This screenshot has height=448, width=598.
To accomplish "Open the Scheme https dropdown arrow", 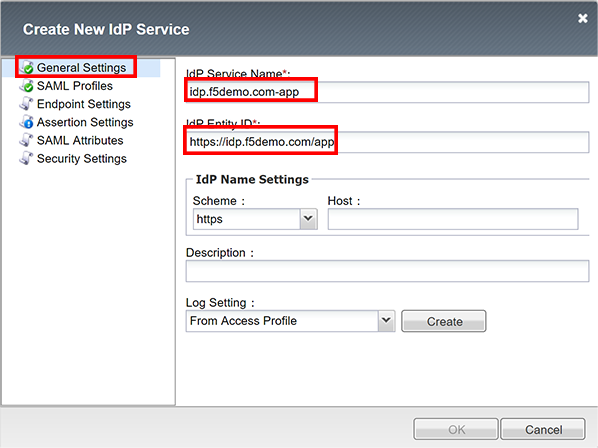I will 308,219.
